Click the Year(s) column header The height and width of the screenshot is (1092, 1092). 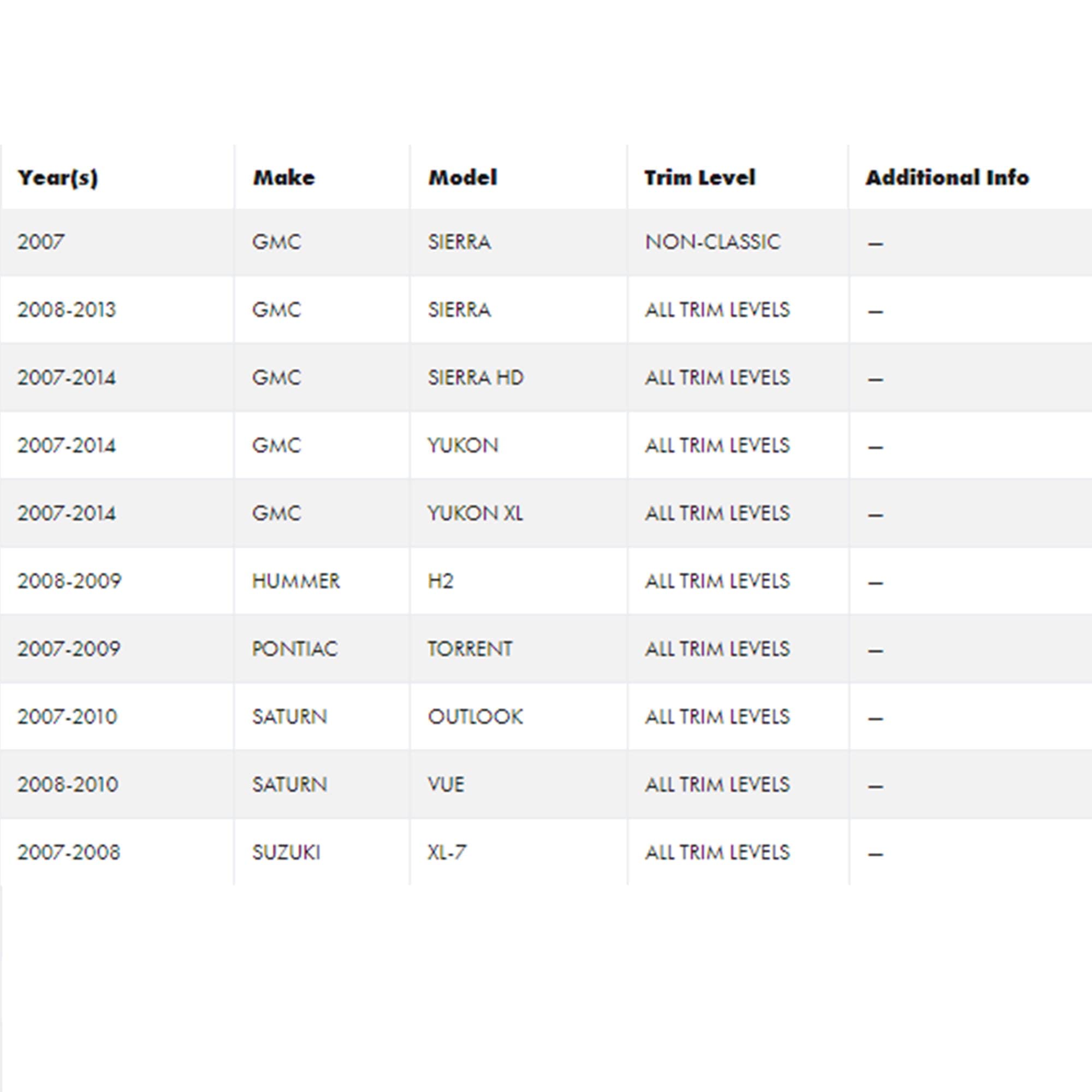click(x=58, y=177)
